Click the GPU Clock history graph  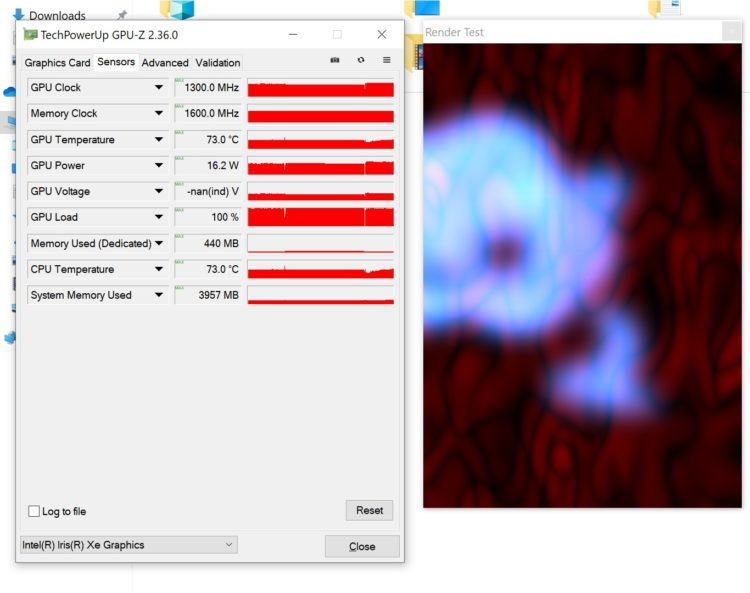tap(320, 88)
